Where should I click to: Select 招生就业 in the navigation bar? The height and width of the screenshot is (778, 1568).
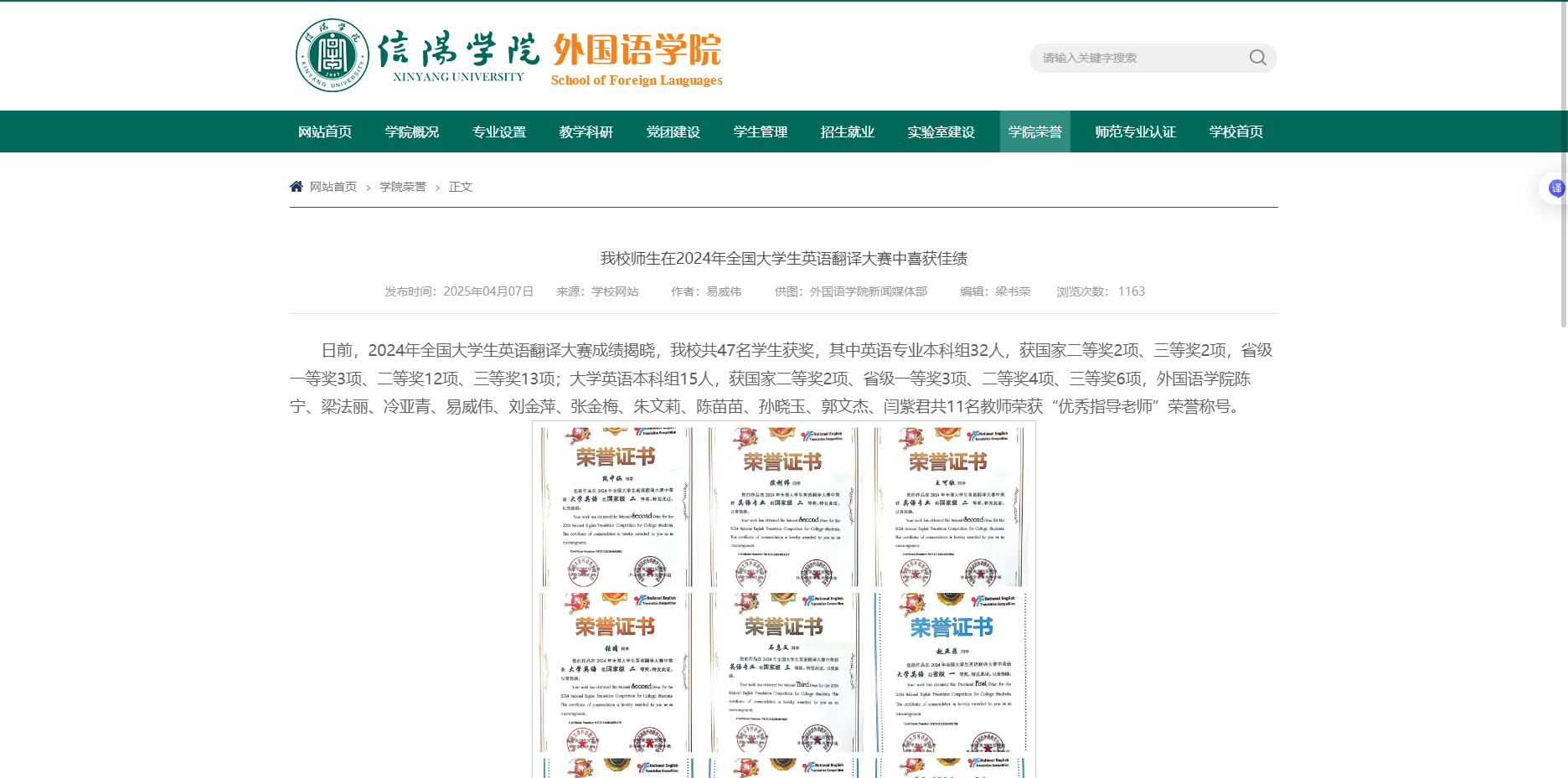pyautogui.click(x=848, y=131)
